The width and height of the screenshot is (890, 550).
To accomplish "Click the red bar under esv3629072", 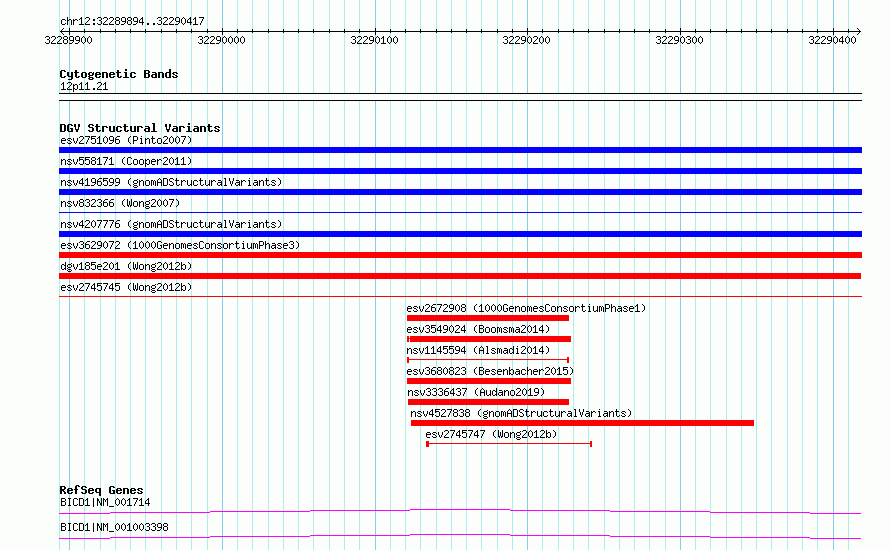I will coord(460,255).
